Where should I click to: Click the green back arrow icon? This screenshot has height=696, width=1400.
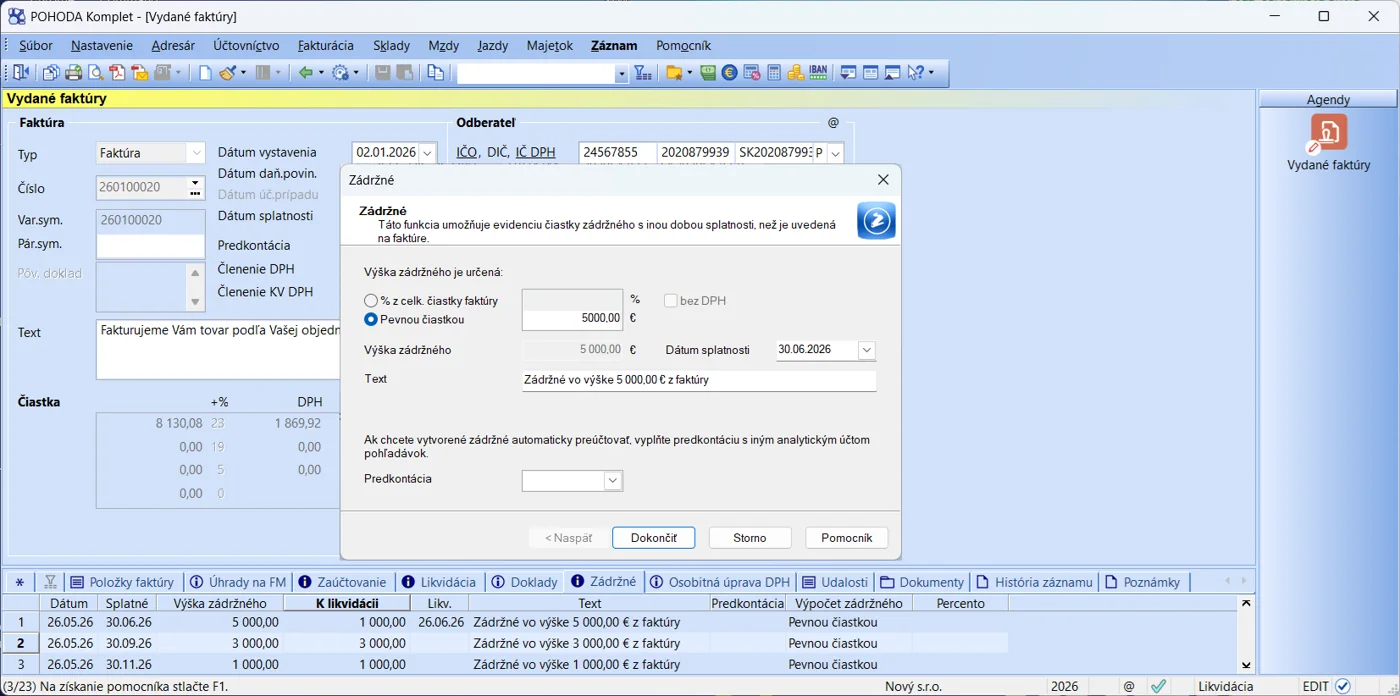pos(306,73)
